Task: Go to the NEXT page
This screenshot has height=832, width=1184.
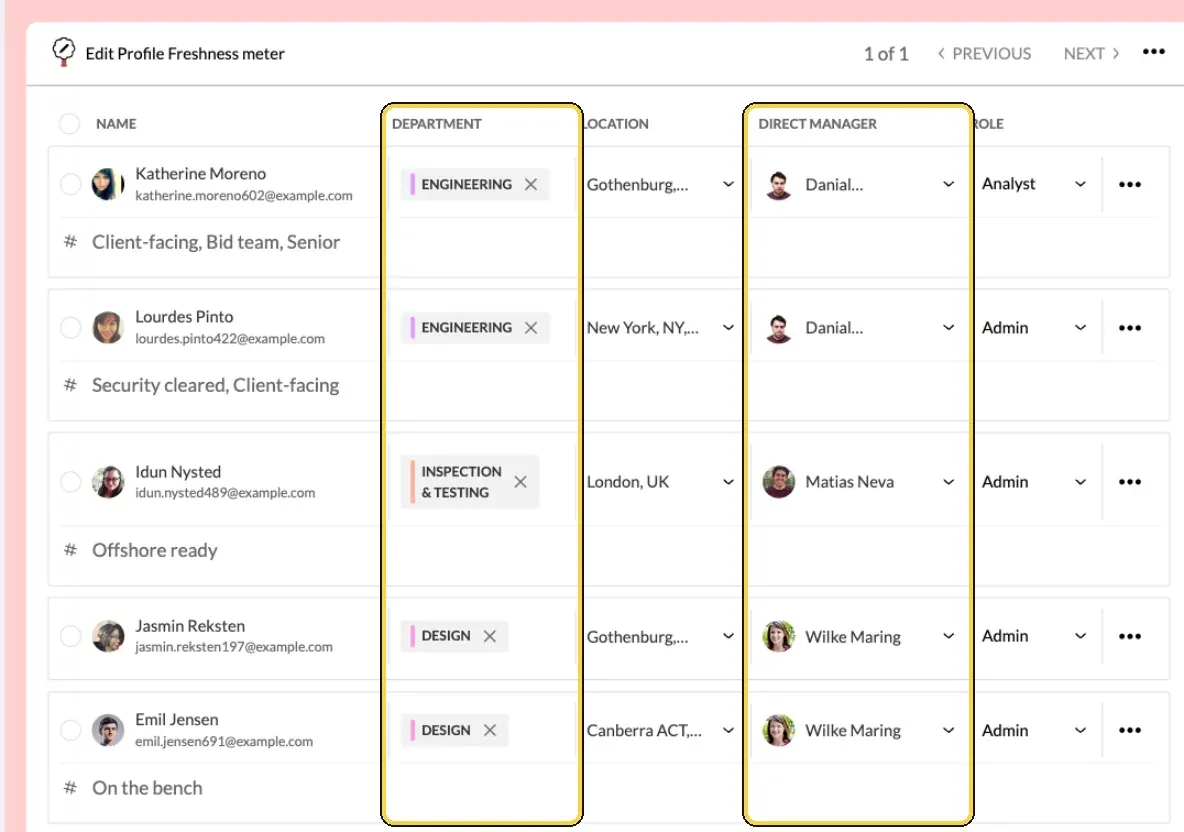Action: pos(1091,54)
